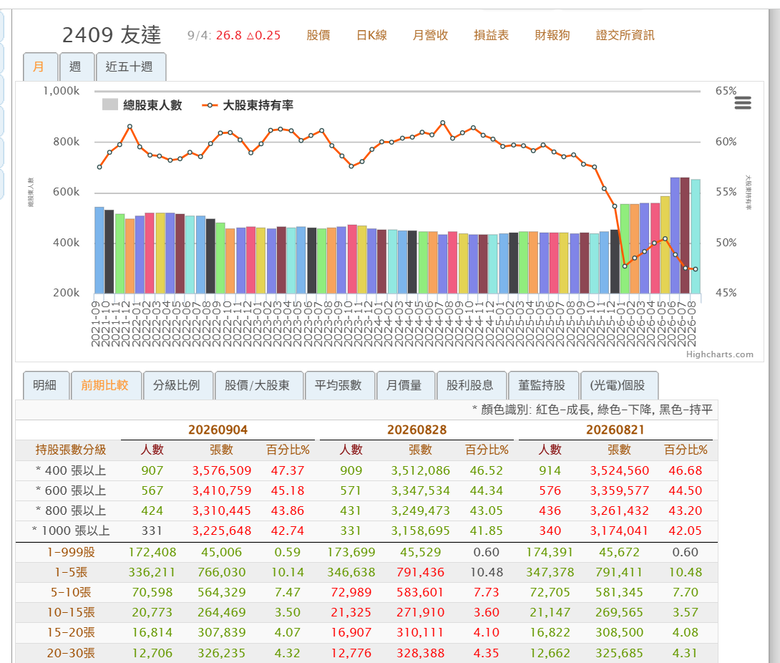
Task: Select the 月 tab
Action: [x=39, y=67]
